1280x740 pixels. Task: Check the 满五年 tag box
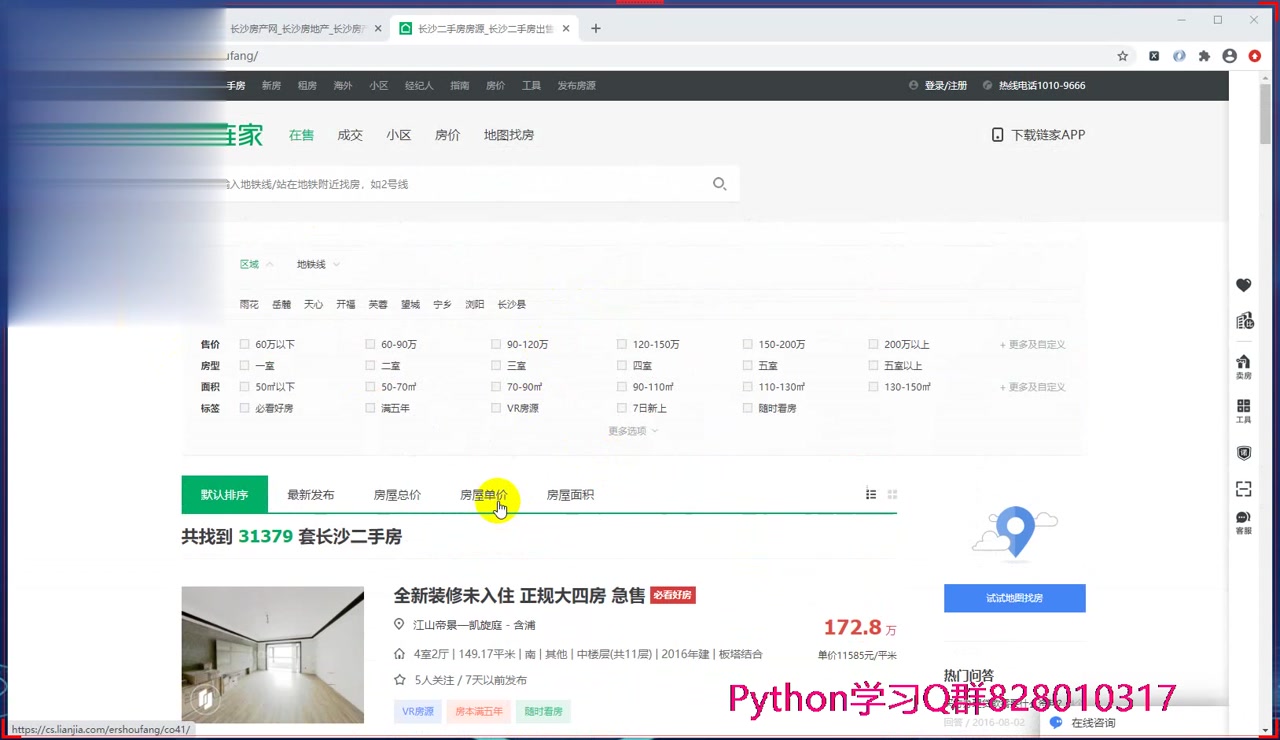point(370,408)
